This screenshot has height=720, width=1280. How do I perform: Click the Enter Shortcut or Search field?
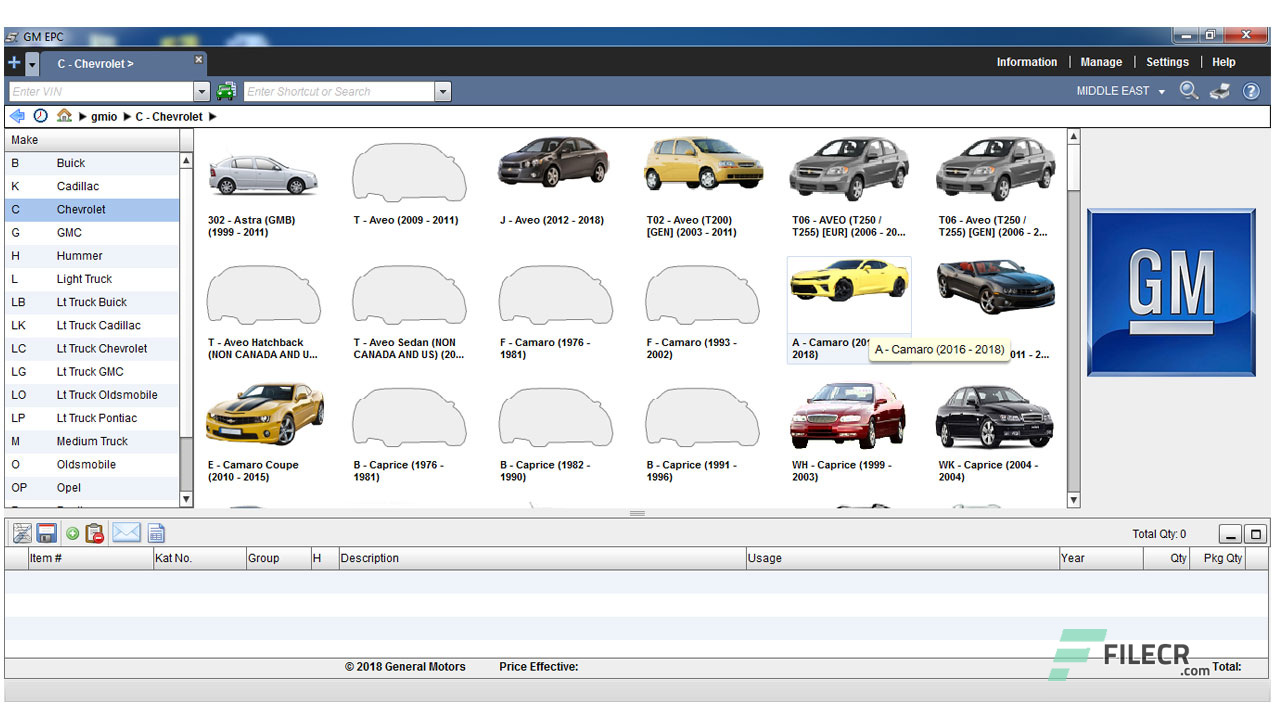tap(339, 91)
